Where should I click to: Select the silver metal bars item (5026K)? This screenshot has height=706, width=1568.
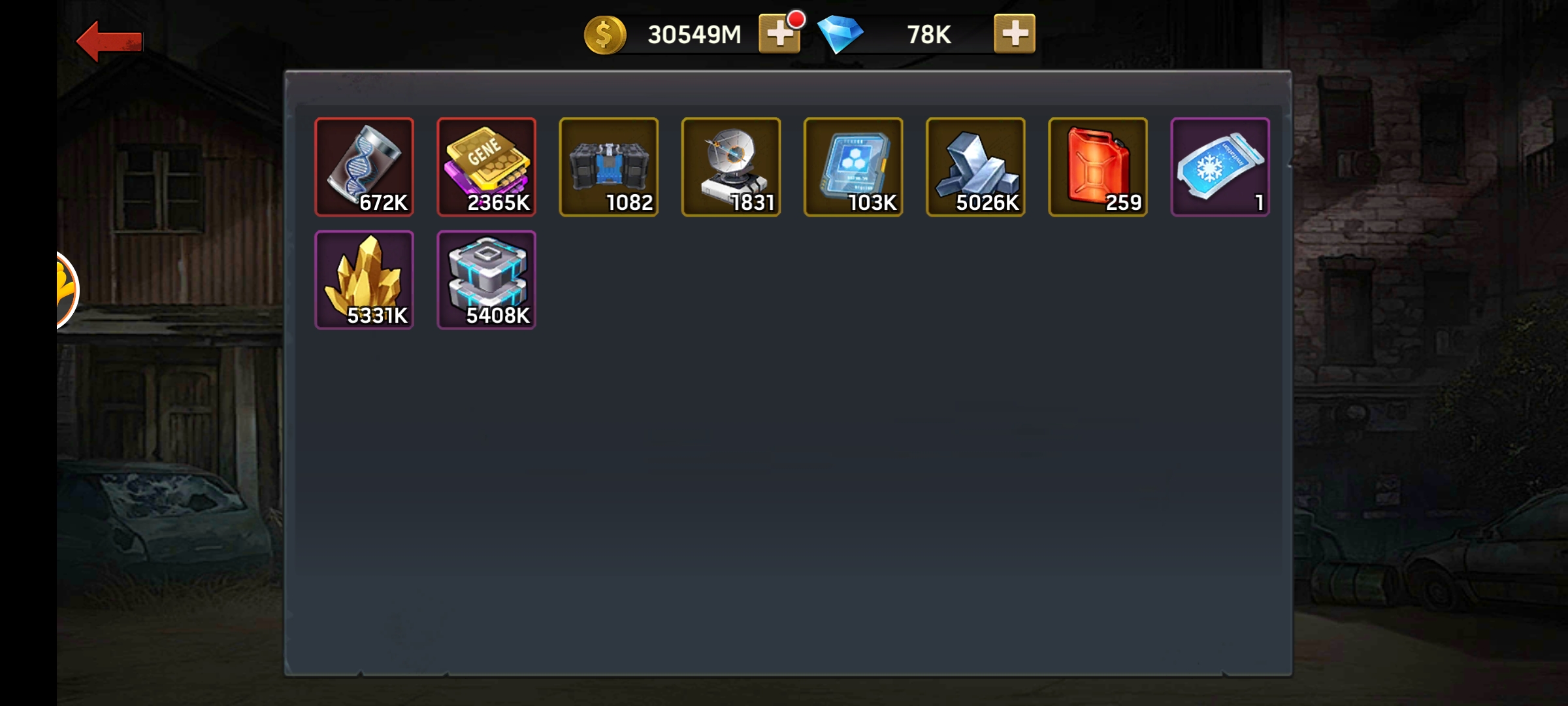975,167
